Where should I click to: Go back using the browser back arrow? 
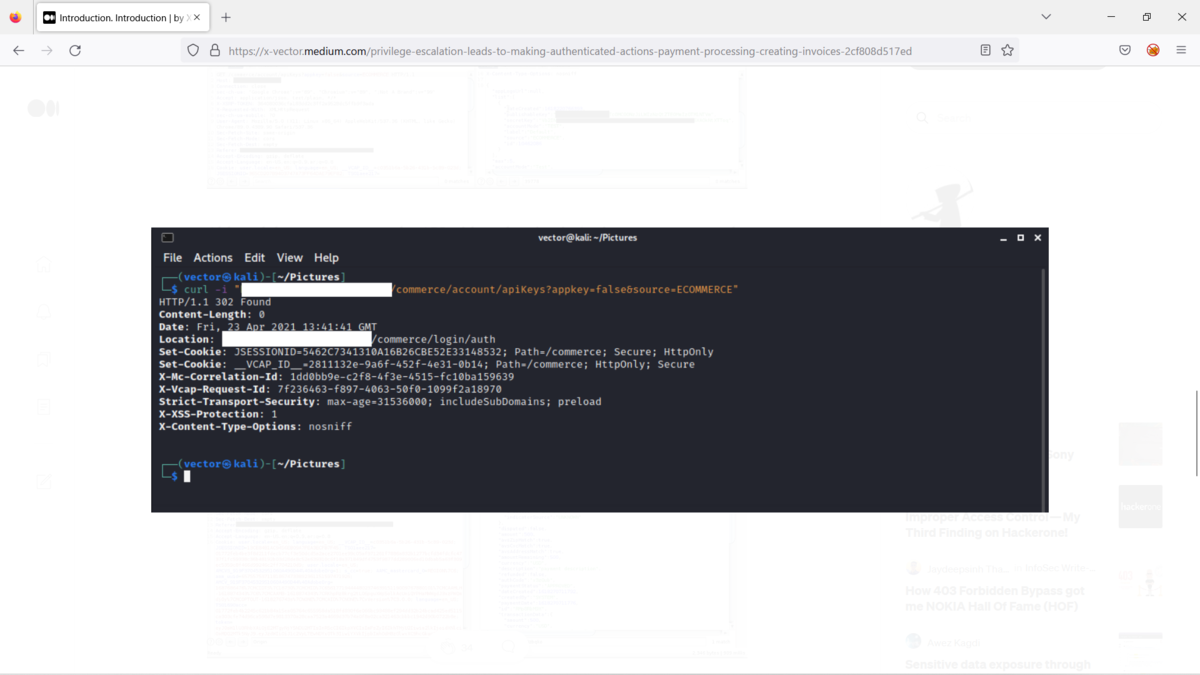[18, 50]
